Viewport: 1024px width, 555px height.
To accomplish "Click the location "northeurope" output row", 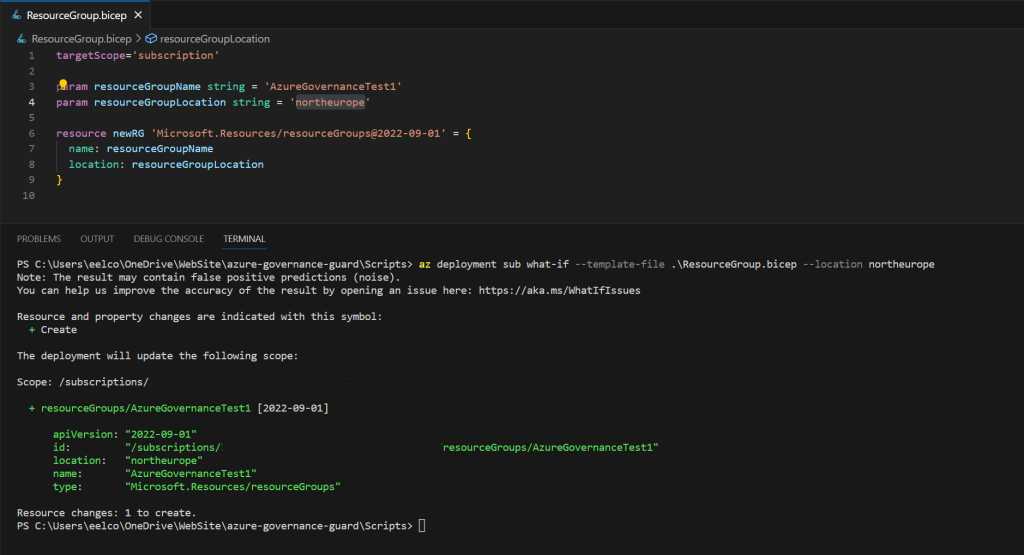I will (x=128, y=460).
